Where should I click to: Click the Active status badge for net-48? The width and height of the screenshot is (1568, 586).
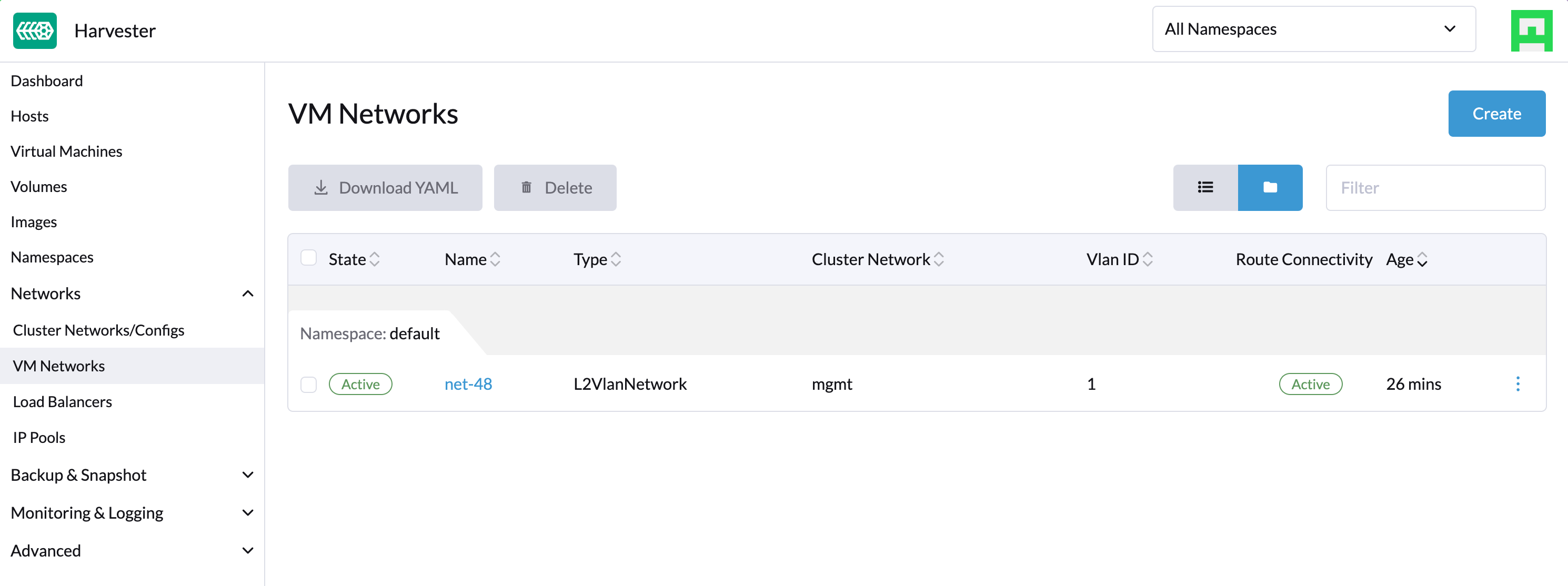361,384
